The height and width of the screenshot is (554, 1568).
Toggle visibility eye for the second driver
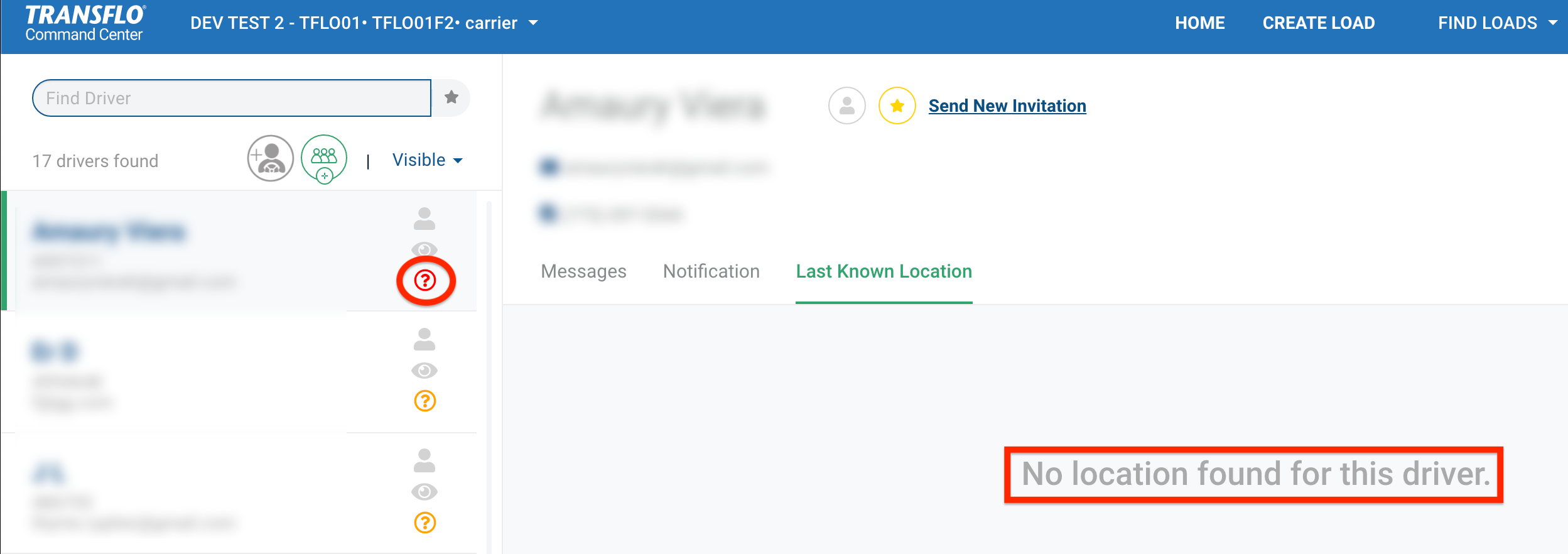click(x=424, y=371)
